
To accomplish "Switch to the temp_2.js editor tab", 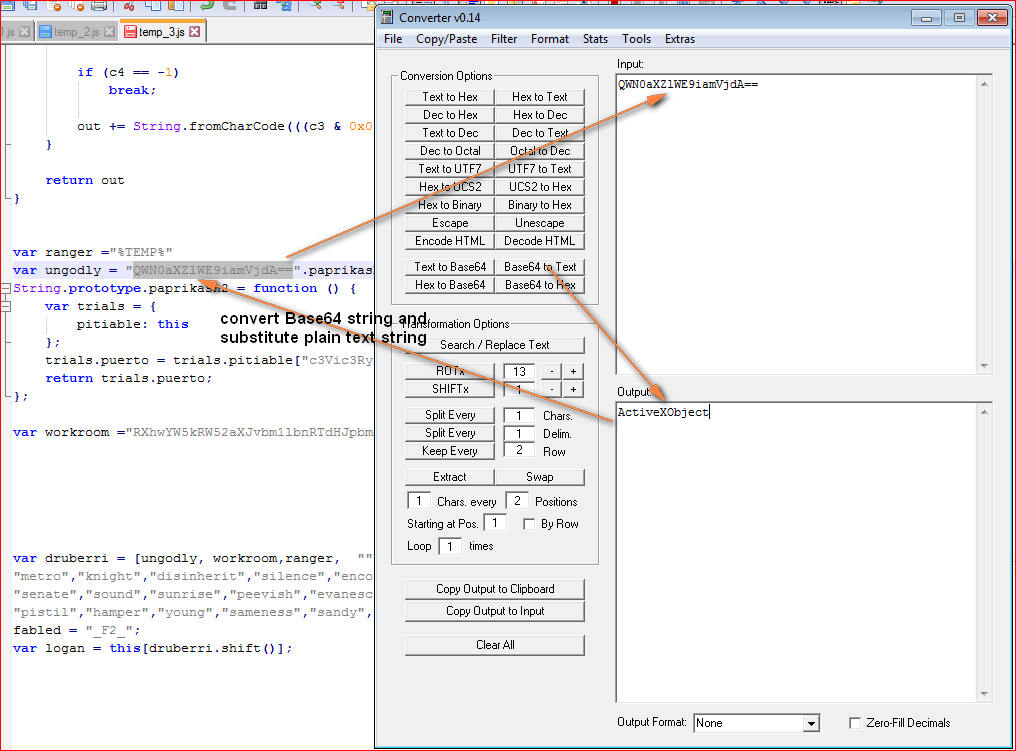I will [x=76, y=32].
